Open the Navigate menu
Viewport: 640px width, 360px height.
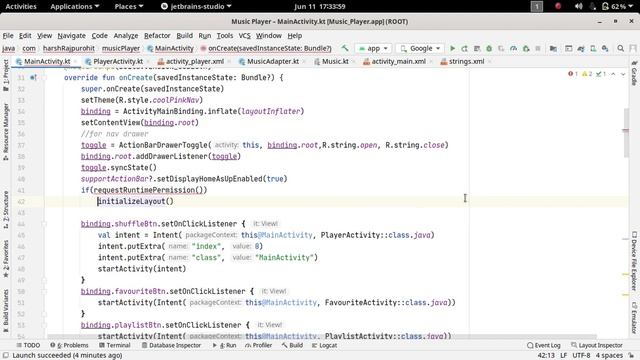71,36
